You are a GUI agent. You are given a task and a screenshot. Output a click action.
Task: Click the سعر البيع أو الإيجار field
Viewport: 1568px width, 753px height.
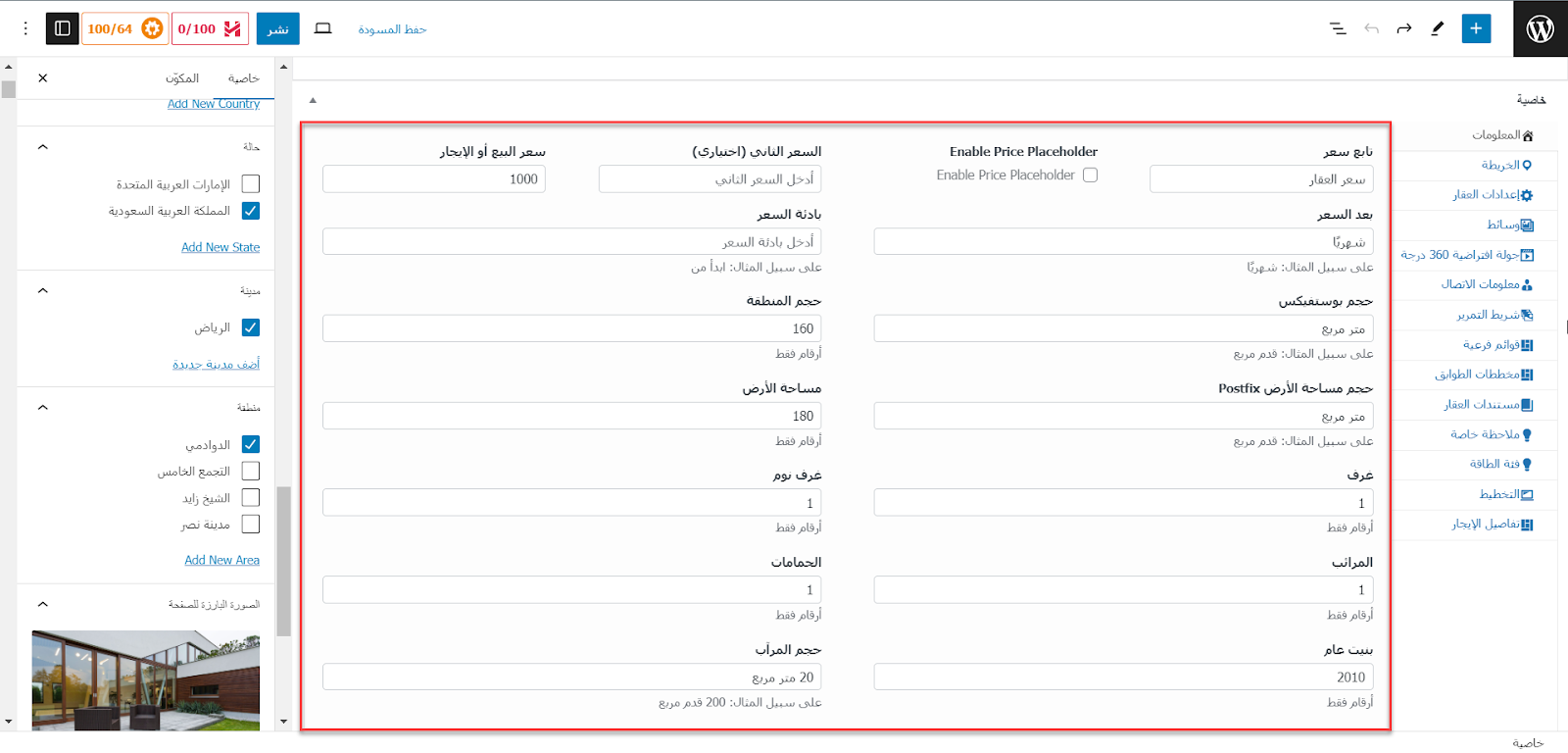(433, 178)
